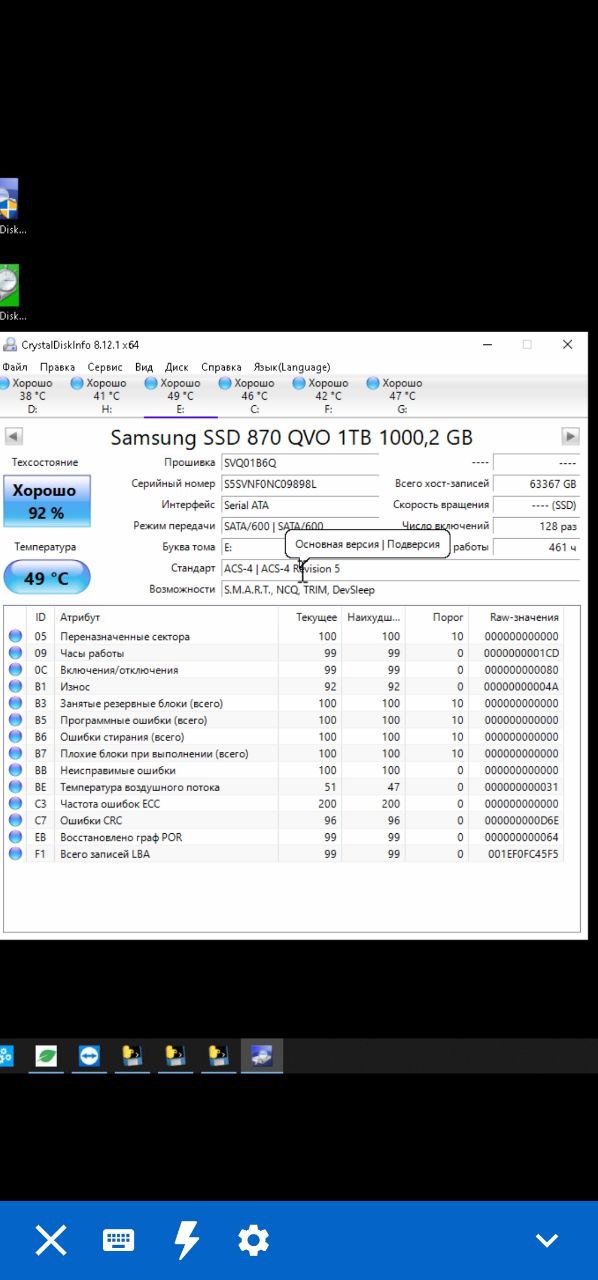598x1280 pixels.
Task: Open the Сервис menu
Action: 105,367
